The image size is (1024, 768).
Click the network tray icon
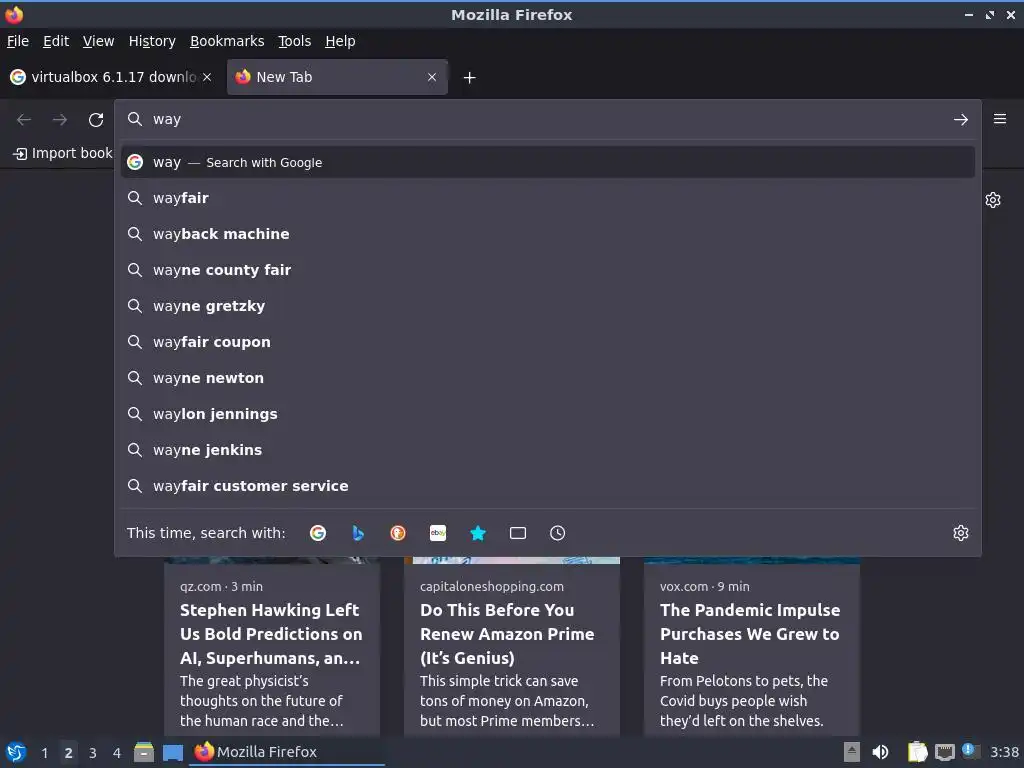point(945,752)
